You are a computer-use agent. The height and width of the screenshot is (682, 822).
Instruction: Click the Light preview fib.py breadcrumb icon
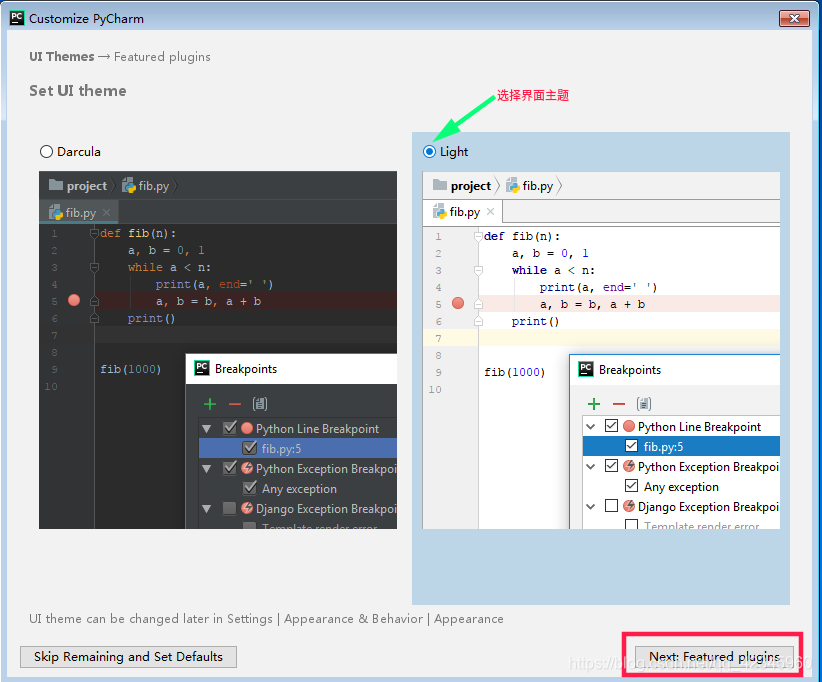[x=513, y=185]
